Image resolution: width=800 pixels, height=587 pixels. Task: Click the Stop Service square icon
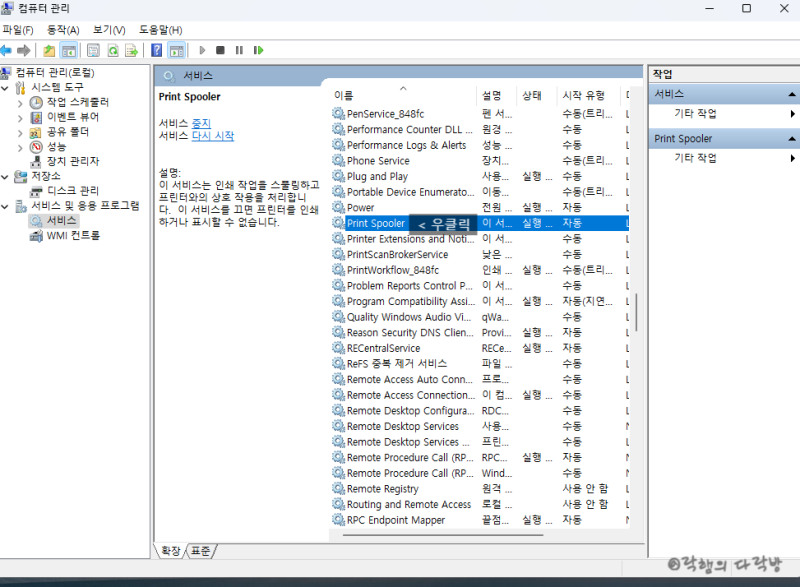coord(220,50)
